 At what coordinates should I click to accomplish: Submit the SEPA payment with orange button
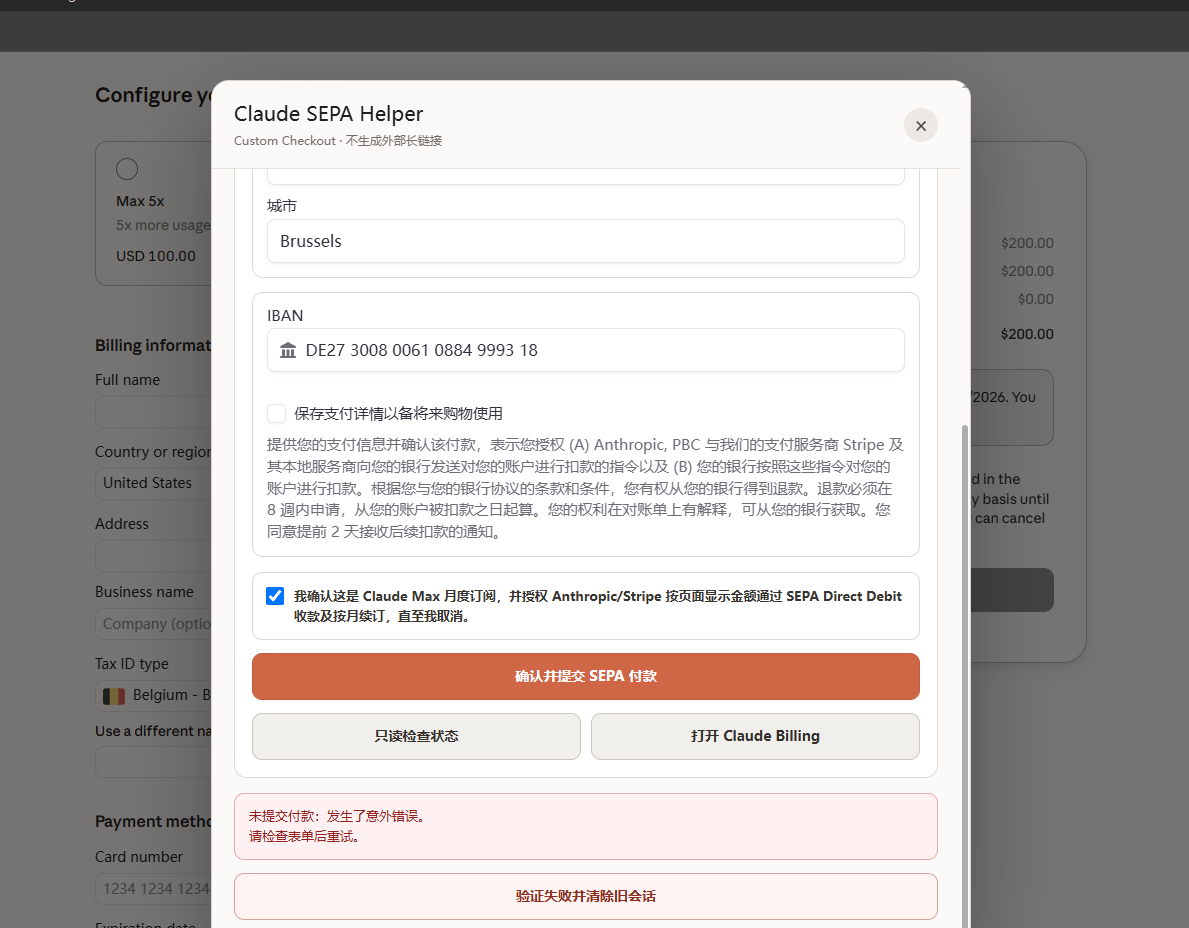[585, 676]
